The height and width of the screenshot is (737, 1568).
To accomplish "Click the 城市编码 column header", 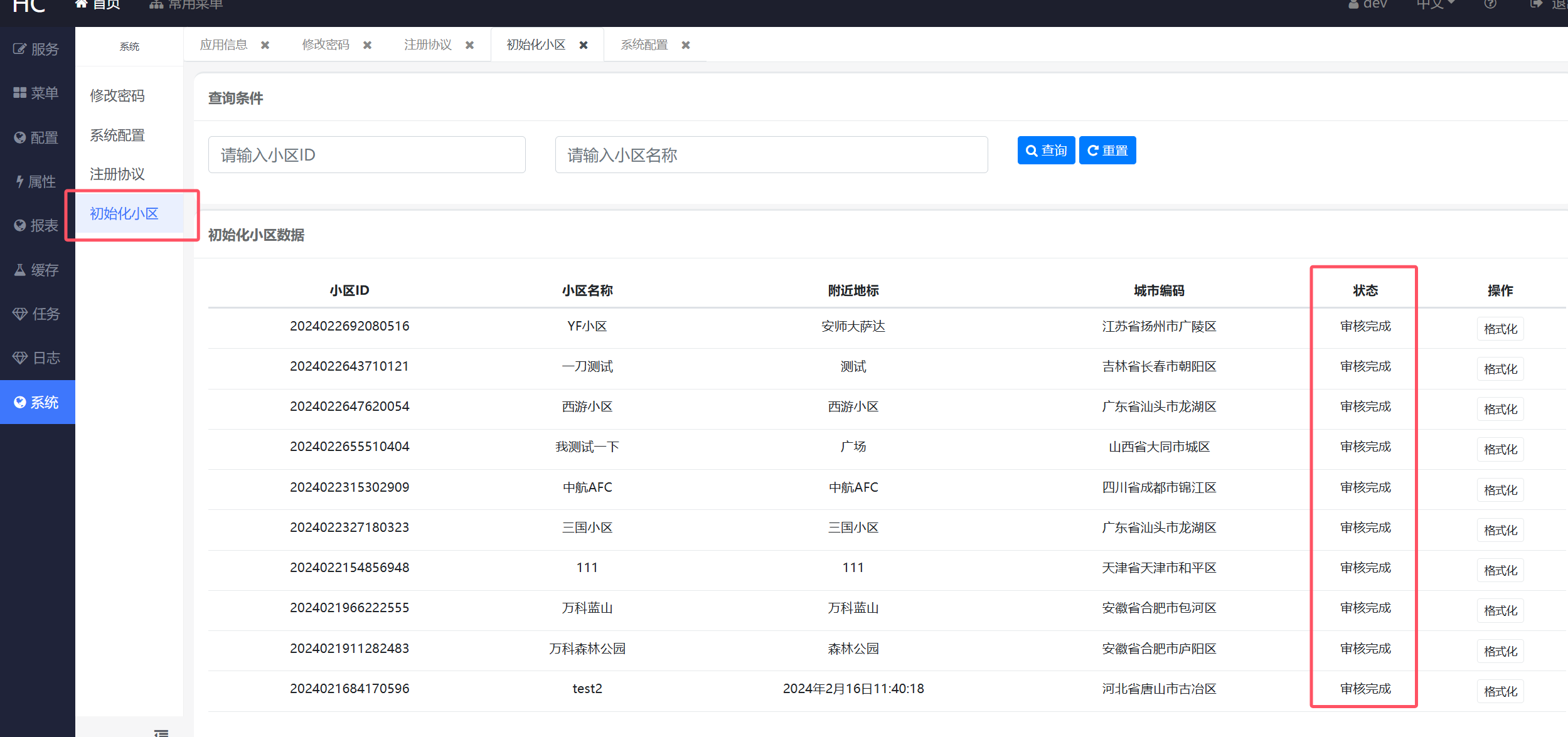I will [x=1159, y=290].
